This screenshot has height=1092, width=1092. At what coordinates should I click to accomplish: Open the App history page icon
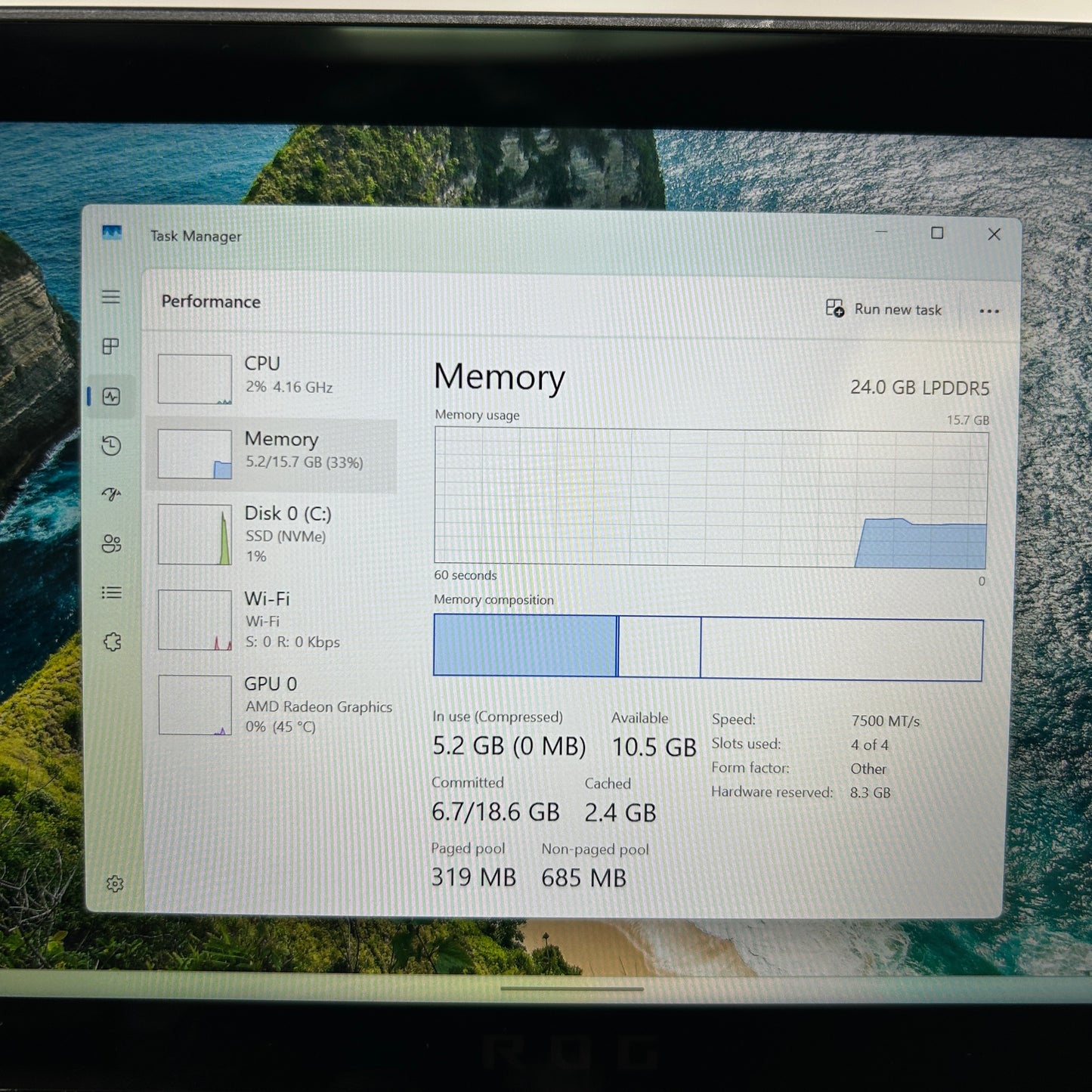pos(111,446)
